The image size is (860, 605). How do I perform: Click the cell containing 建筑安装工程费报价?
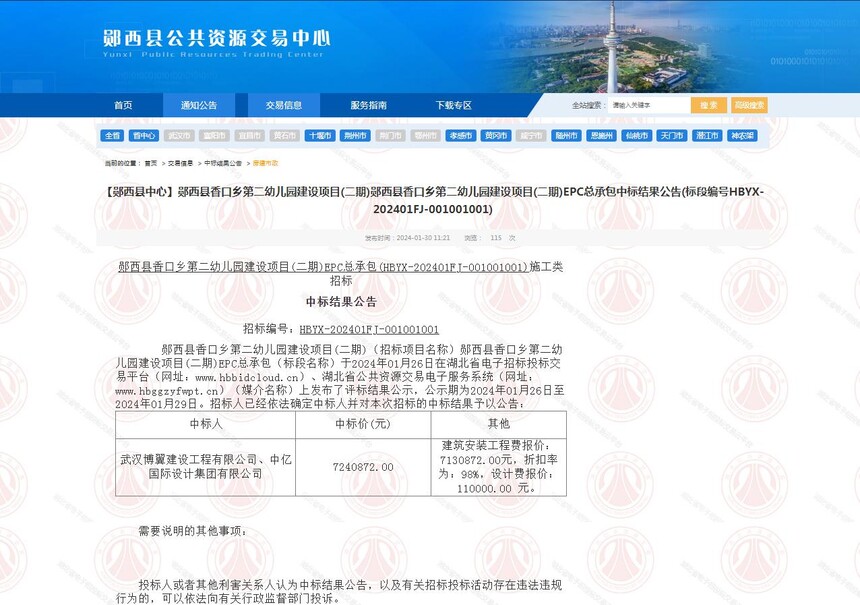point(499,467)
